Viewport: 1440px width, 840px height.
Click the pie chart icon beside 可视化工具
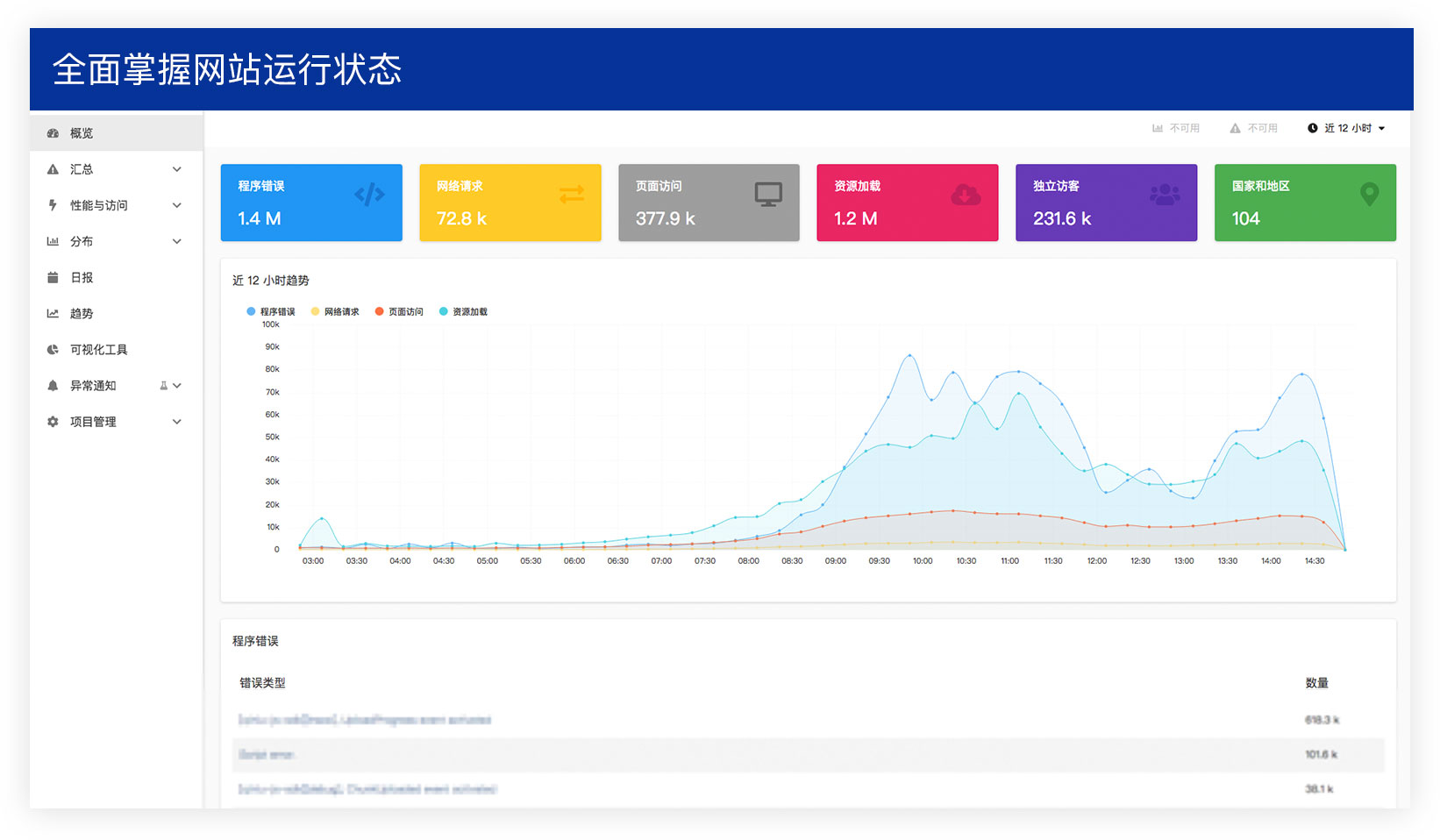53,349
